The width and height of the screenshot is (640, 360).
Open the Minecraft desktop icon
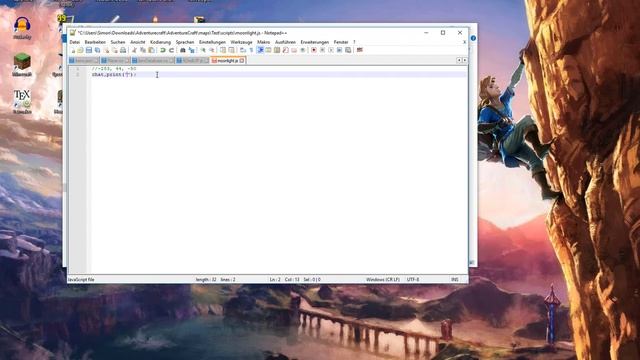tap(22, 65)
